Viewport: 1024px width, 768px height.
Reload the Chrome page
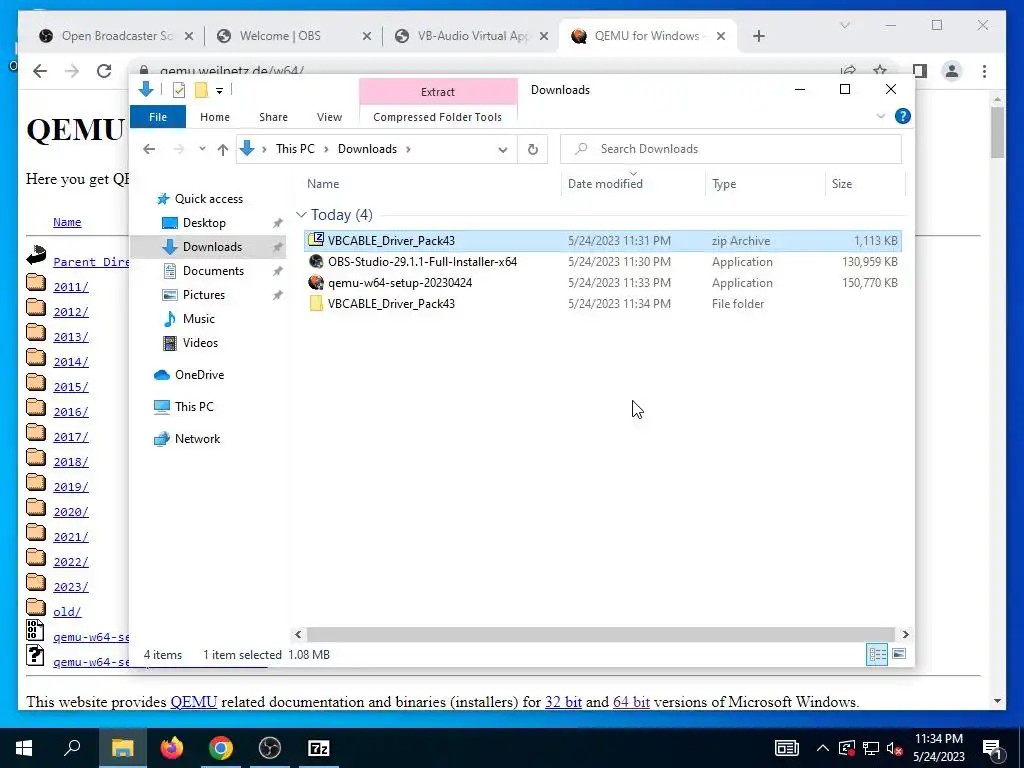104,71
